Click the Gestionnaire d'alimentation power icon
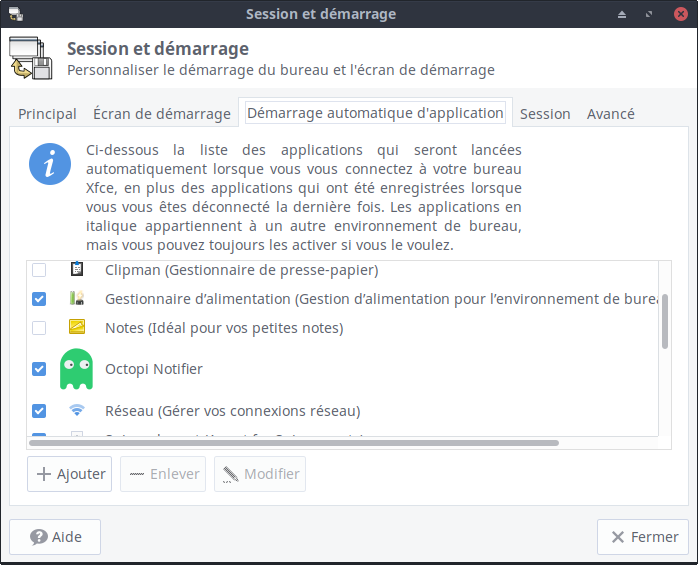This screenshot has width=698, height=565. [77, 298]
